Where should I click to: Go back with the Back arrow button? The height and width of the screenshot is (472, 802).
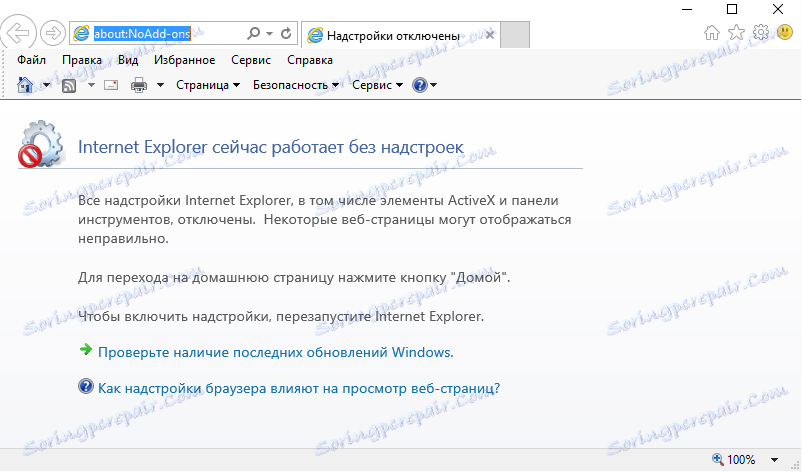18,33
